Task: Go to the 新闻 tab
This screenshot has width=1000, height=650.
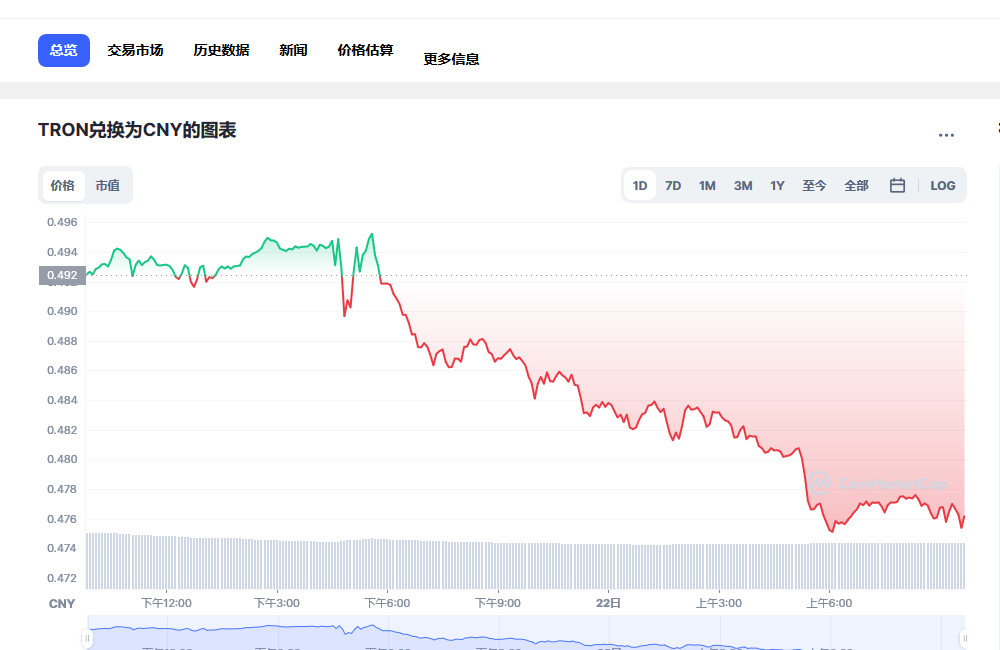Action: tap(293, 50)
